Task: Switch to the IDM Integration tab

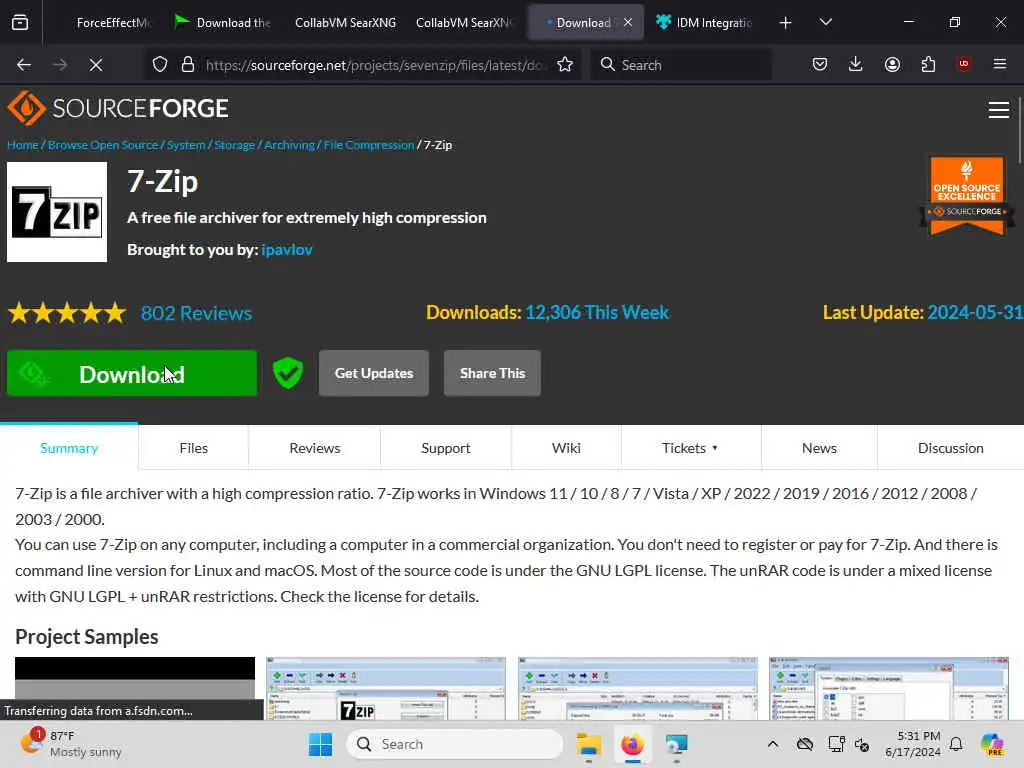Action: pos(704,23)
